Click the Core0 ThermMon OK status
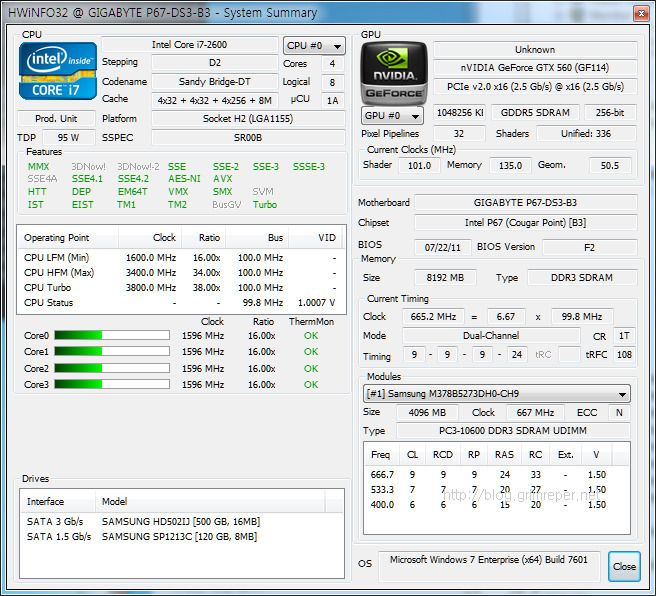Viewport: 656px width, 596px height. 311,335
